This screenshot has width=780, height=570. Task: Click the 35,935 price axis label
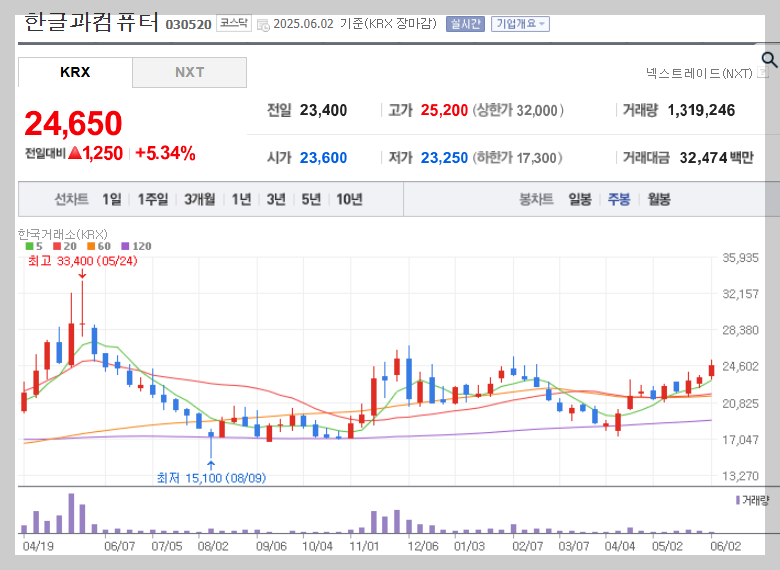click(741, 258)
